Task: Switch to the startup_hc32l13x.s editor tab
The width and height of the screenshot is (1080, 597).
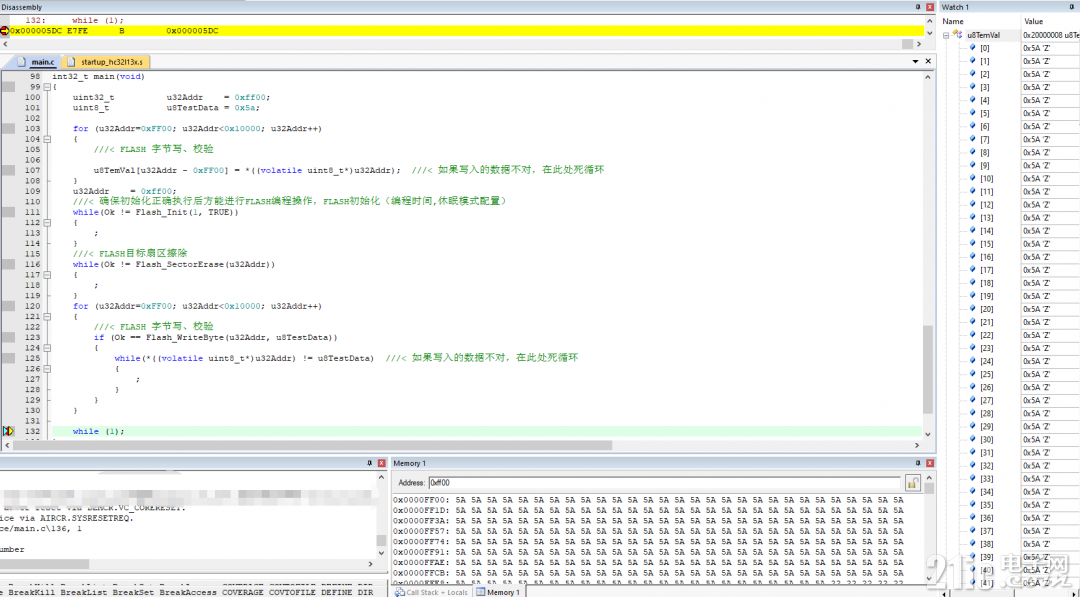Action: (105, 62)
